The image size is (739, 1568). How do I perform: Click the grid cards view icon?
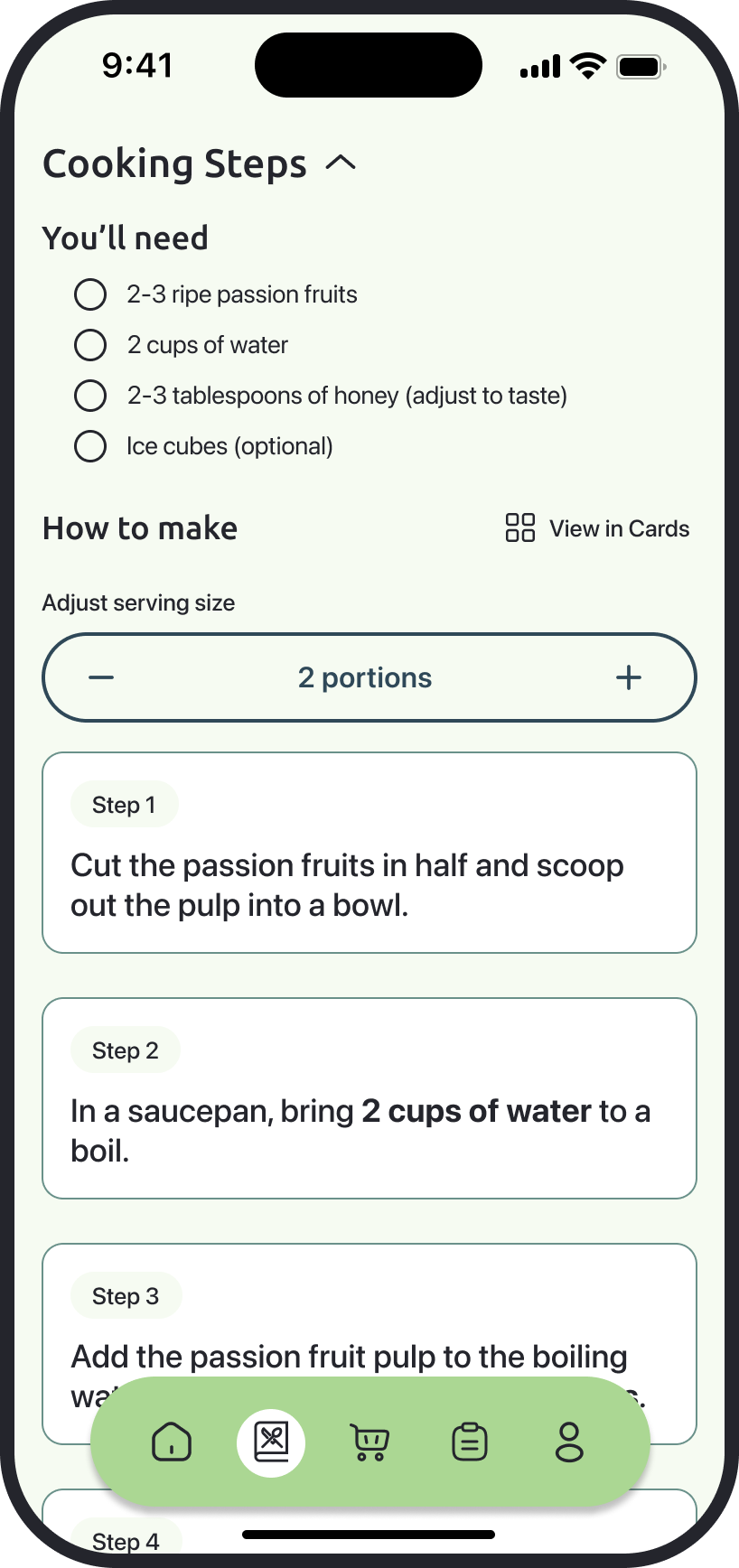point(520,528)
